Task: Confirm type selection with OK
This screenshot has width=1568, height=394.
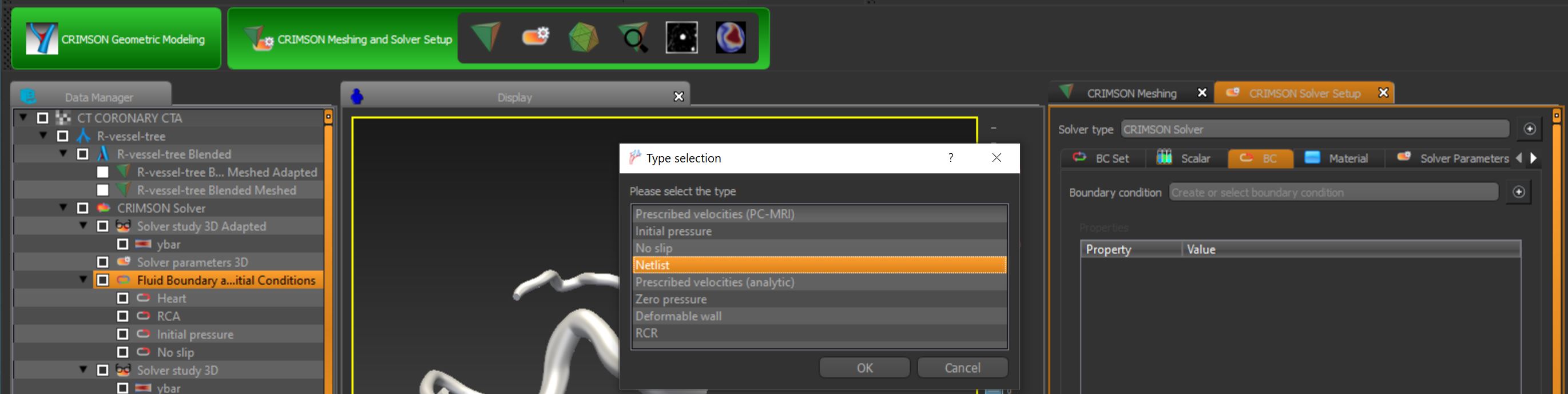Action: (864, 368)
